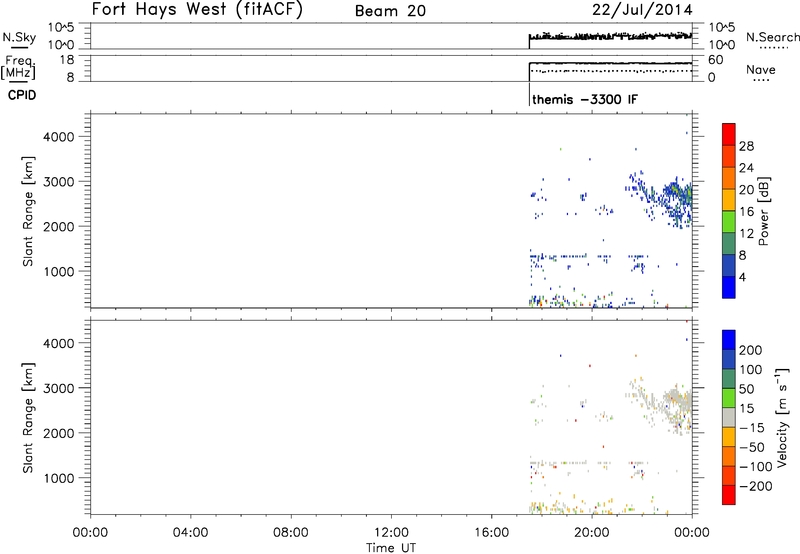Click the 'Nave' legend label
This screenshot has height=554, width=800.
click(x=760, y=70)
